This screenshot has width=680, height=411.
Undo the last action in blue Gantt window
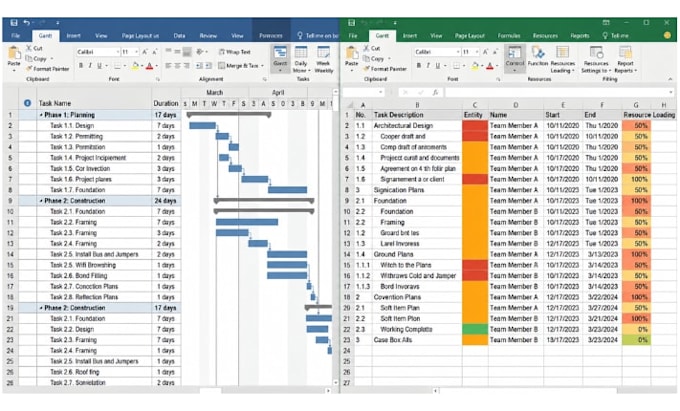pyautogui.click(x=26, y=23)
